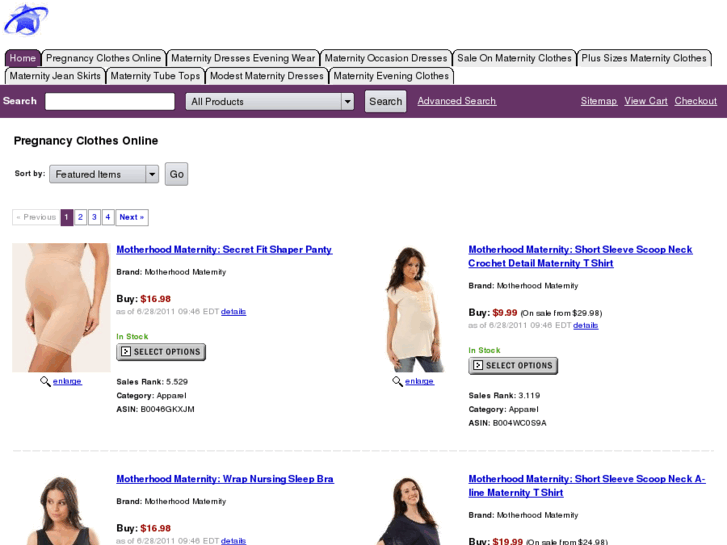This screenshot has height=545, width=727.
Task: Click magnifier icon under Crochet T Shirt image
Action: point(397,381)
